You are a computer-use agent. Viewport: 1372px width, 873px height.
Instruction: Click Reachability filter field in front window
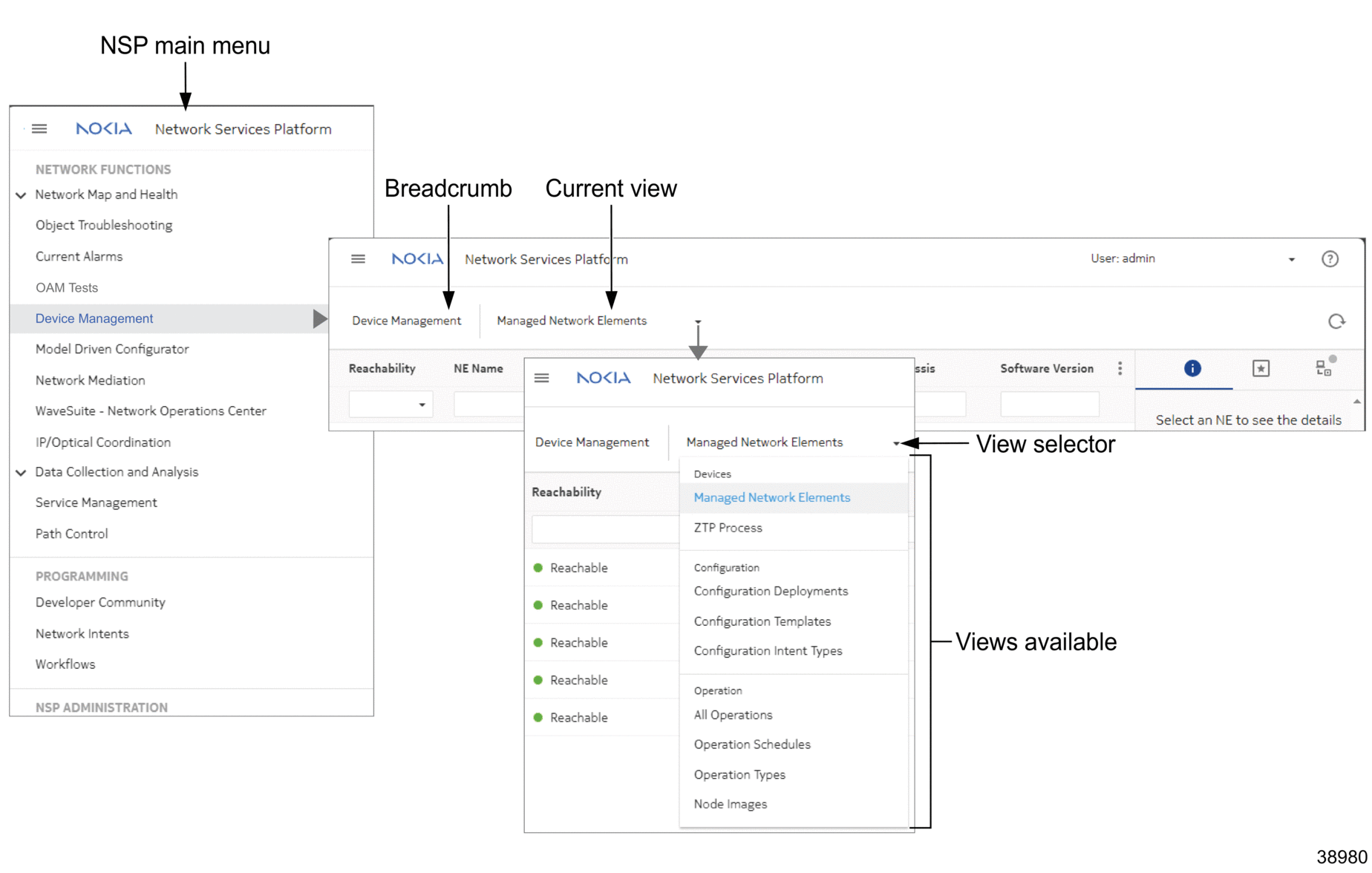pos(606,529)
